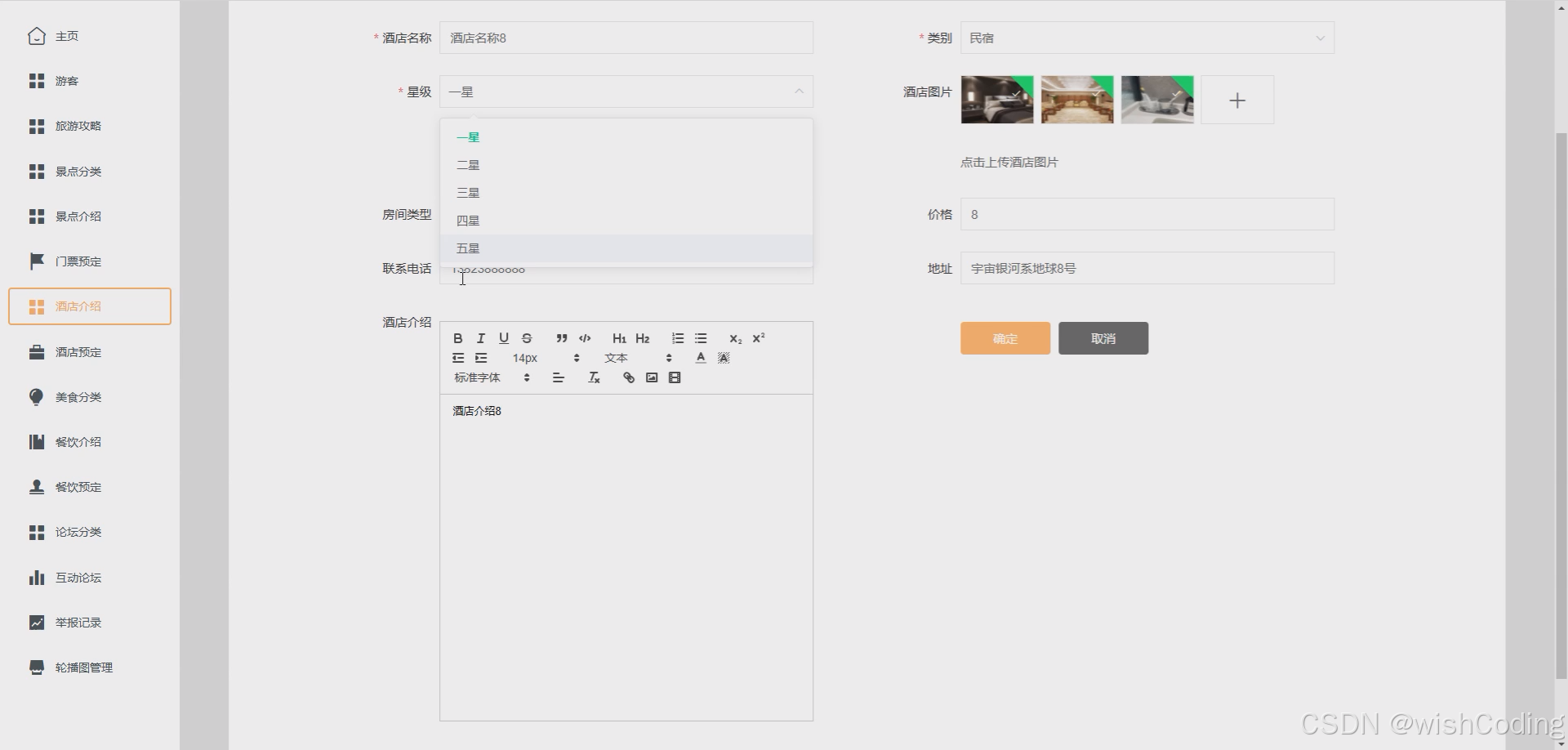The image size is (1568, 750).
Task: Insert an image into the editor
Action: click(652, 377)
